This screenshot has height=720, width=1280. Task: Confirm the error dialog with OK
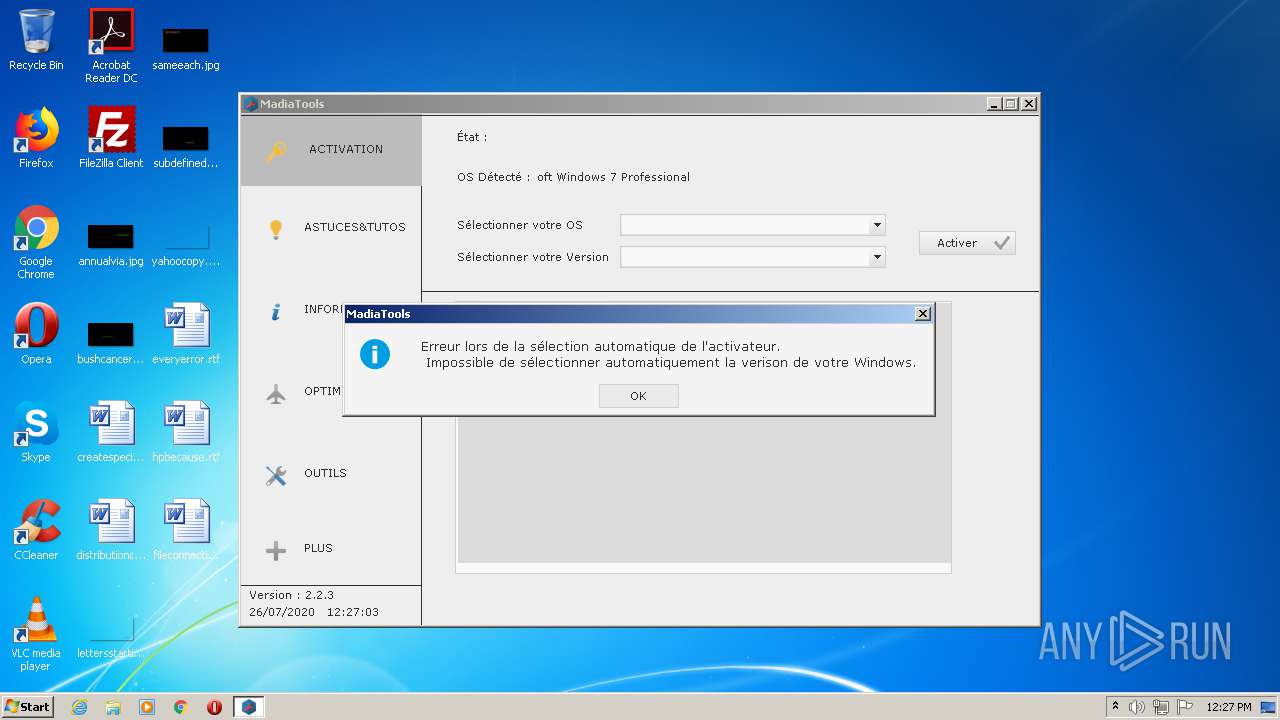tap(639, 396)
